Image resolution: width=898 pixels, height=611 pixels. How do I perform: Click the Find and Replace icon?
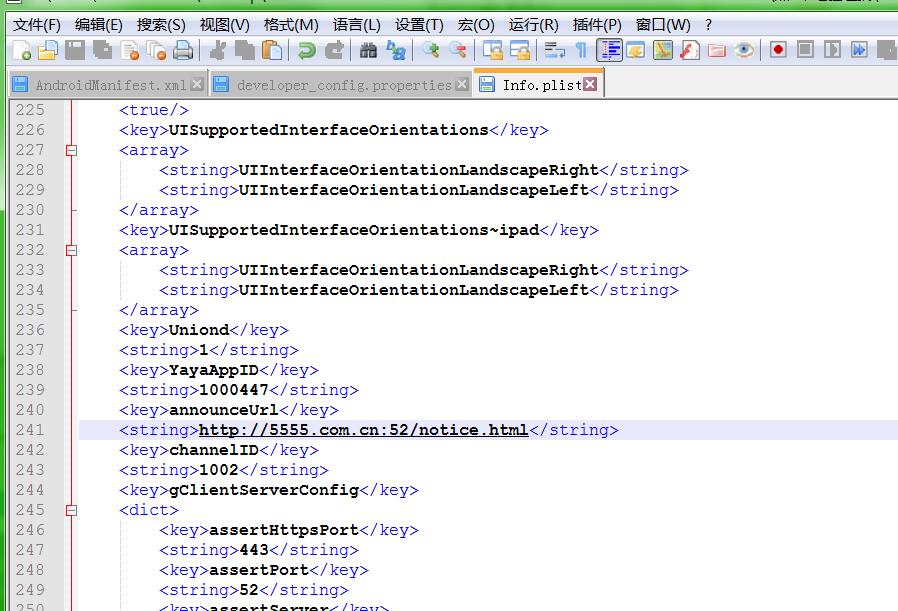[396, 50]
